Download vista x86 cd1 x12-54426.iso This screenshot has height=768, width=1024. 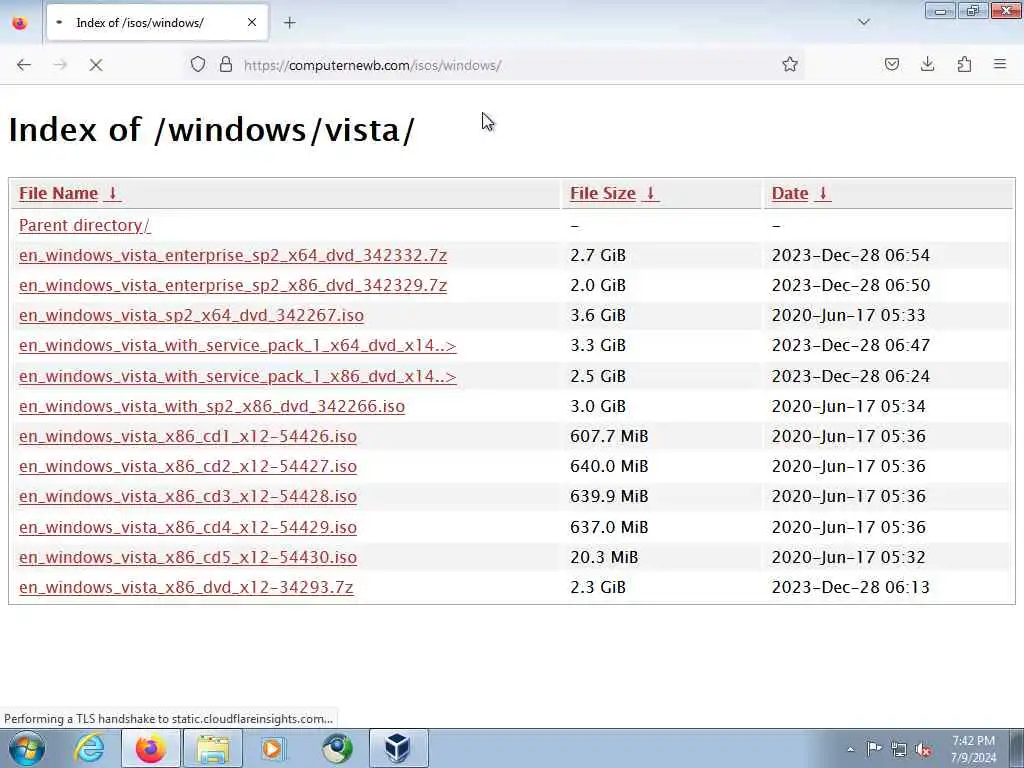click(x=187, y=436)
